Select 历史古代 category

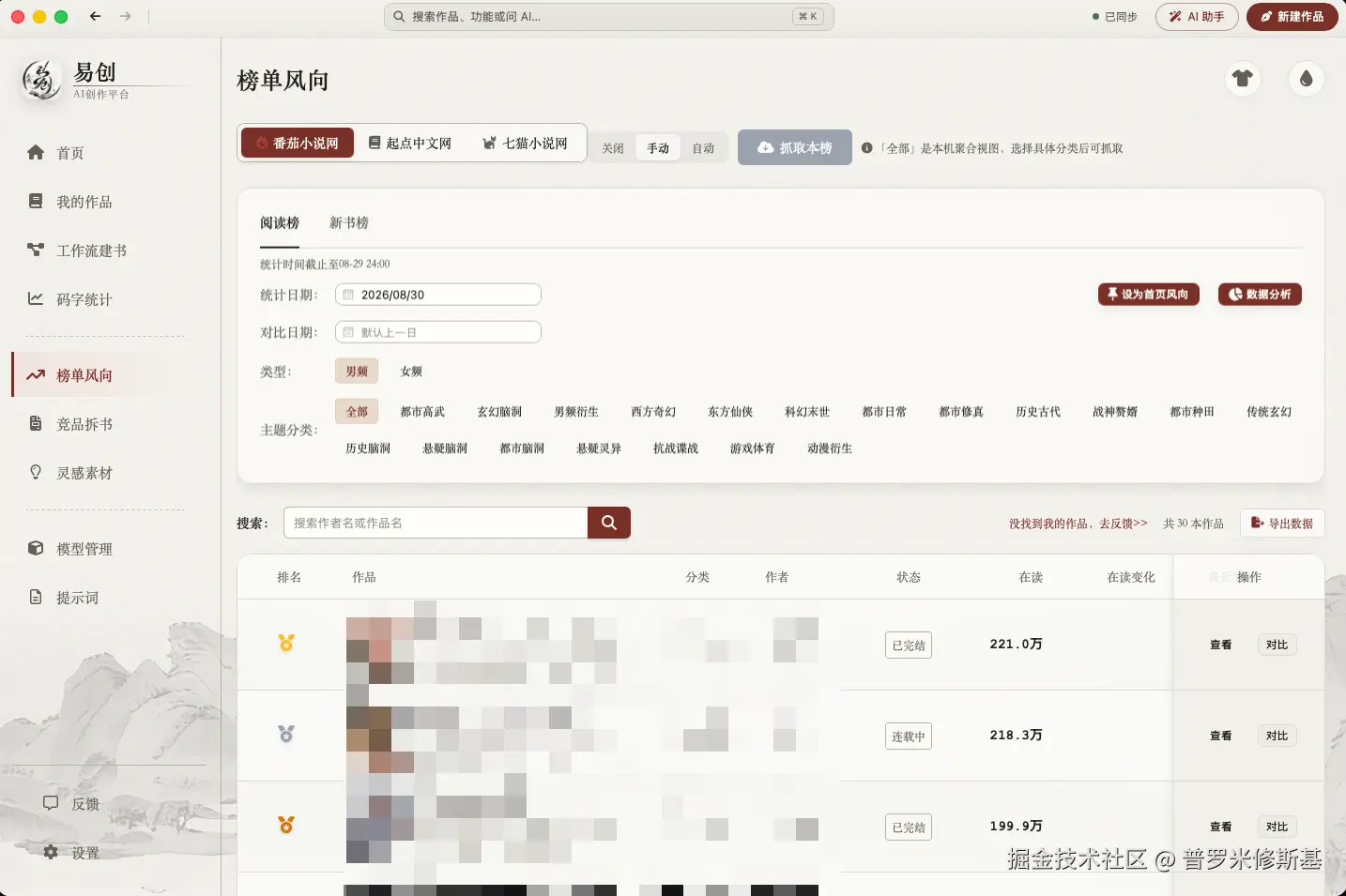[x=1038, y=412]
